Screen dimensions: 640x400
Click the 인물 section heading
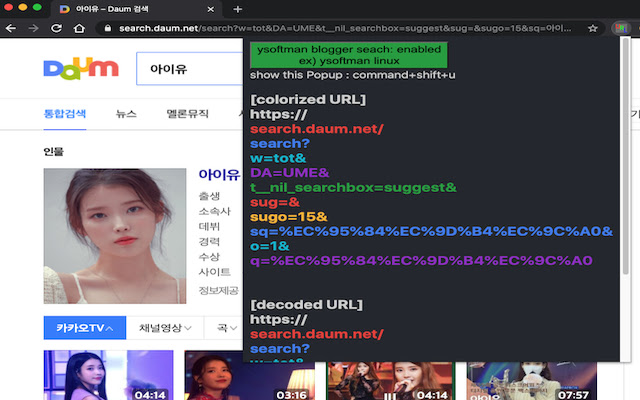coord(53,152)
